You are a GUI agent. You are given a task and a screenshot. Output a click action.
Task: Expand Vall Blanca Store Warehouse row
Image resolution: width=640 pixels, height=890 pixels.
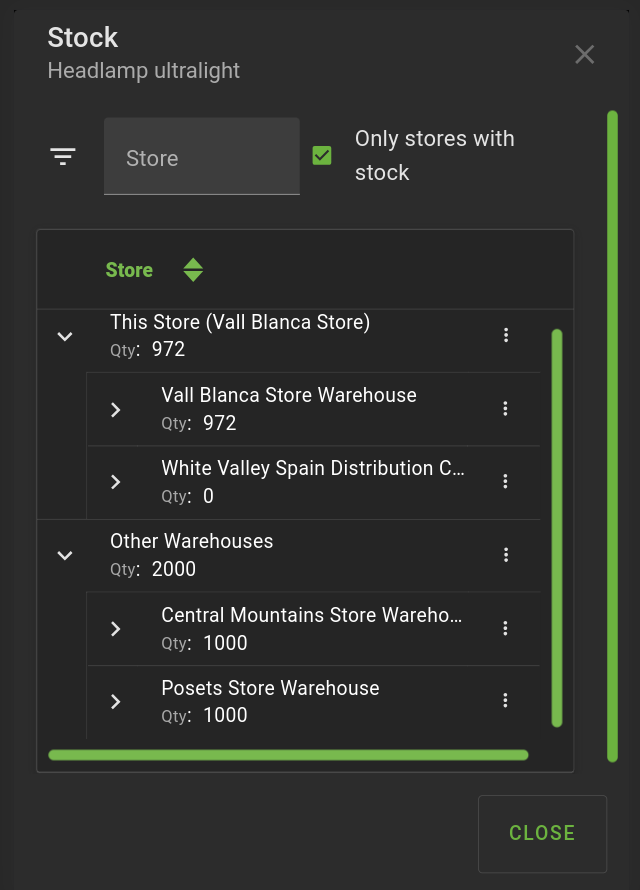tap(116, 409)
